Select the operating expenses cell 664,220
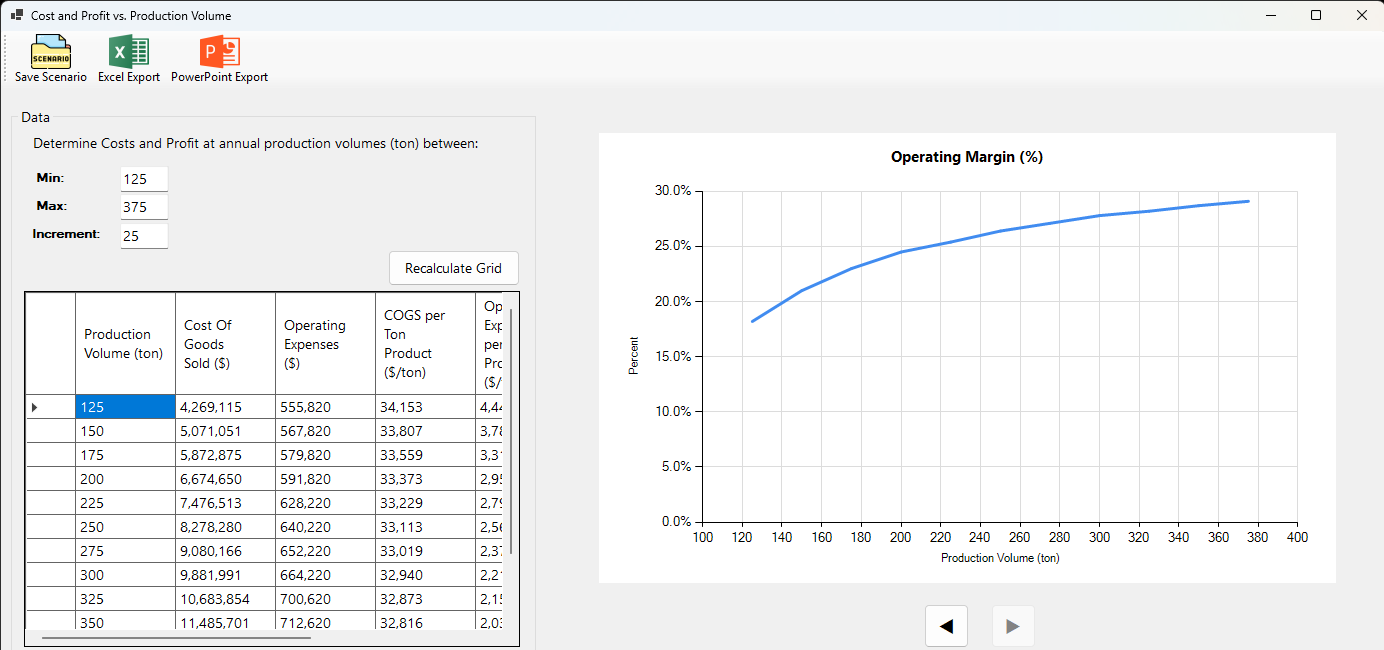This screenshot has width=1384, height=650. click(x=325, y=575)
